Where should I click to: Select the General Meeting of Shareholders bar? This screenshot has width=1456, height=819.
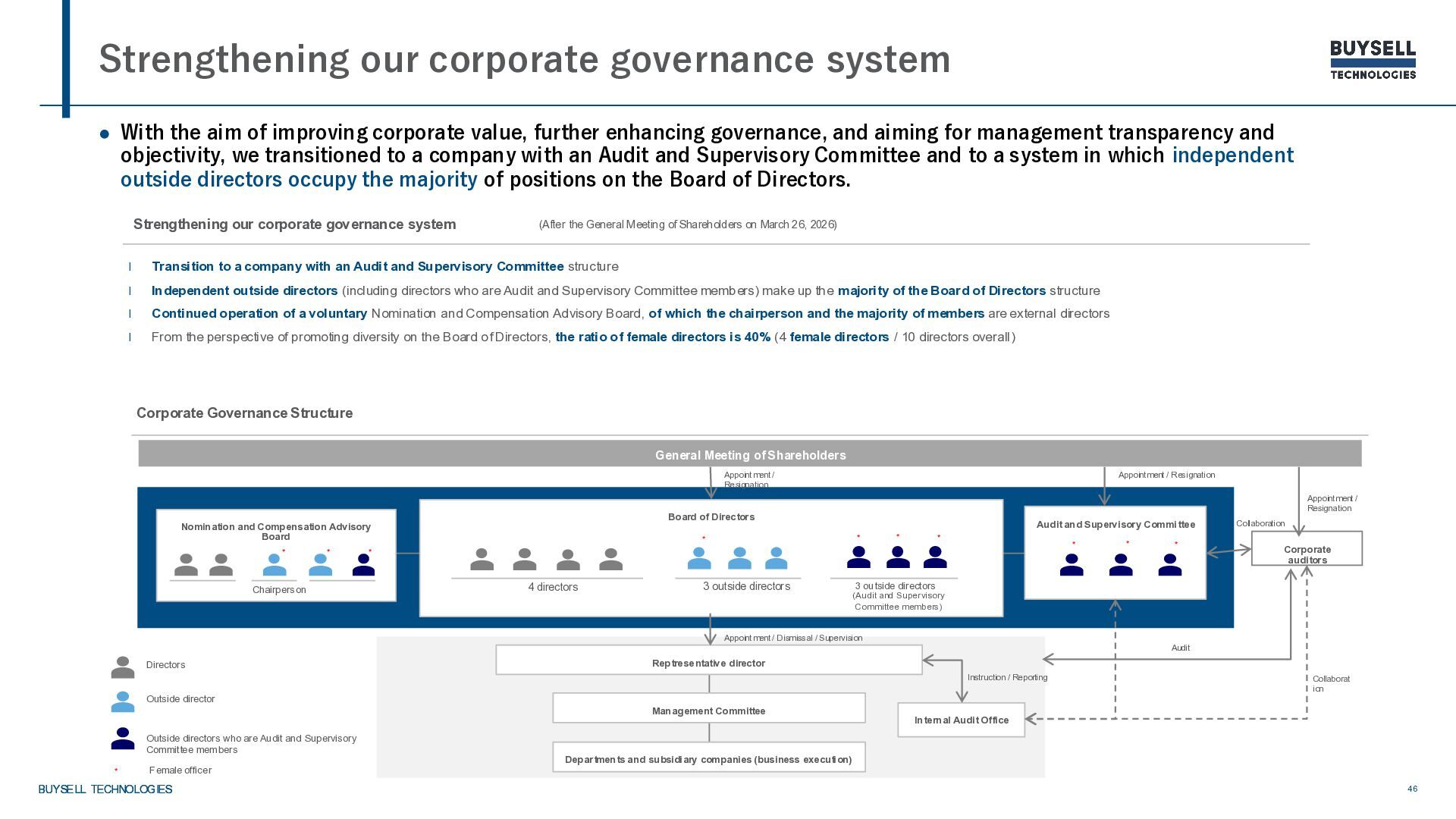(x=749, y=454)
